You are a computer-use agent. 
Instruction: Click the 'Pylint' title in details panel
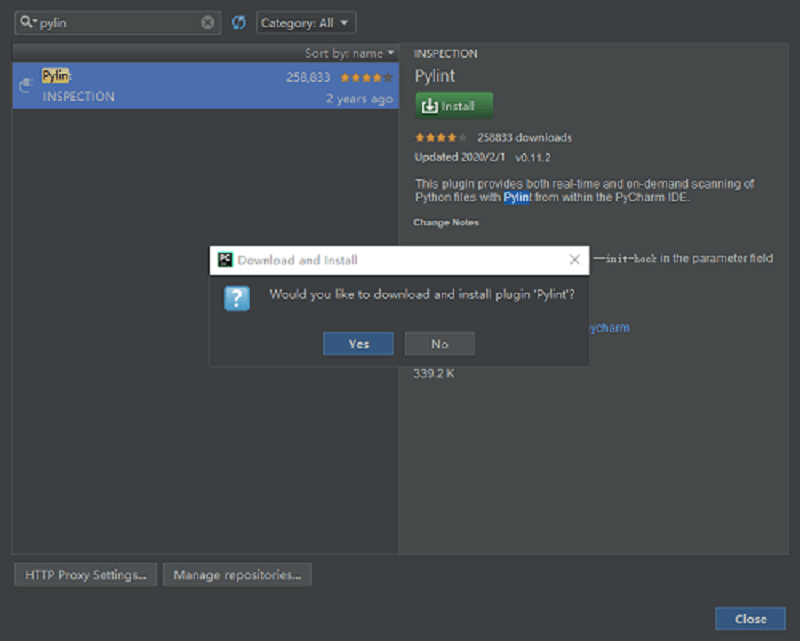(435, 76)
